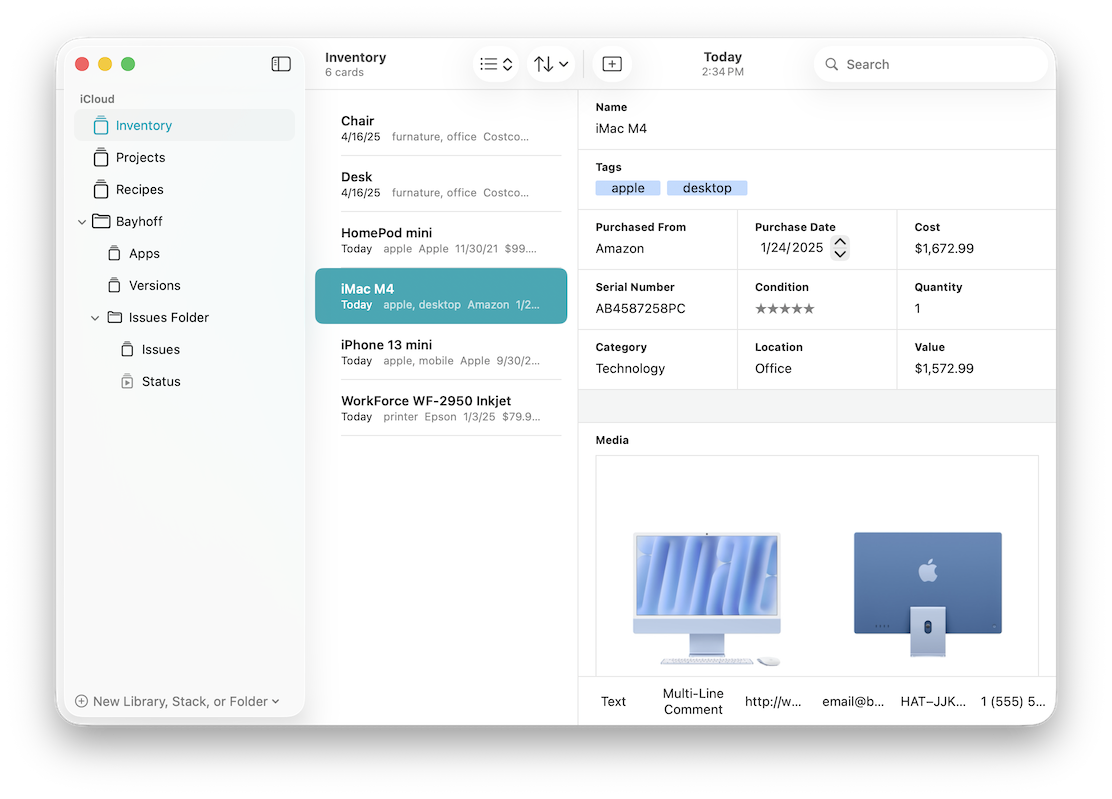Open the http://w... website link
1112x799 pixels.
[773, 701]
